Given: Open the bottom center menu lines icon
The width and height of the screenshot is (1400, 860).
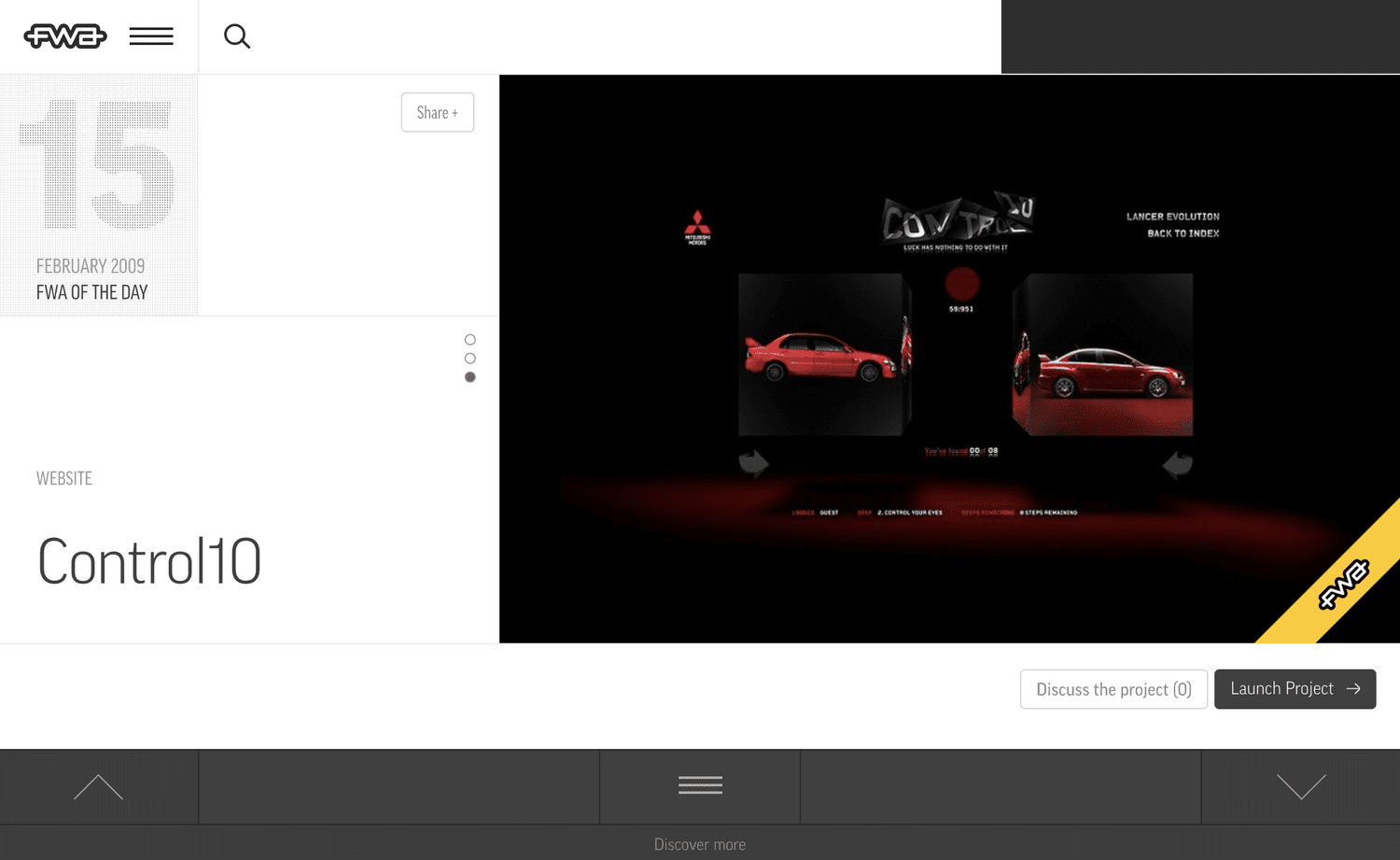Looking at the screenshot, I should click(x=700, y=785).
